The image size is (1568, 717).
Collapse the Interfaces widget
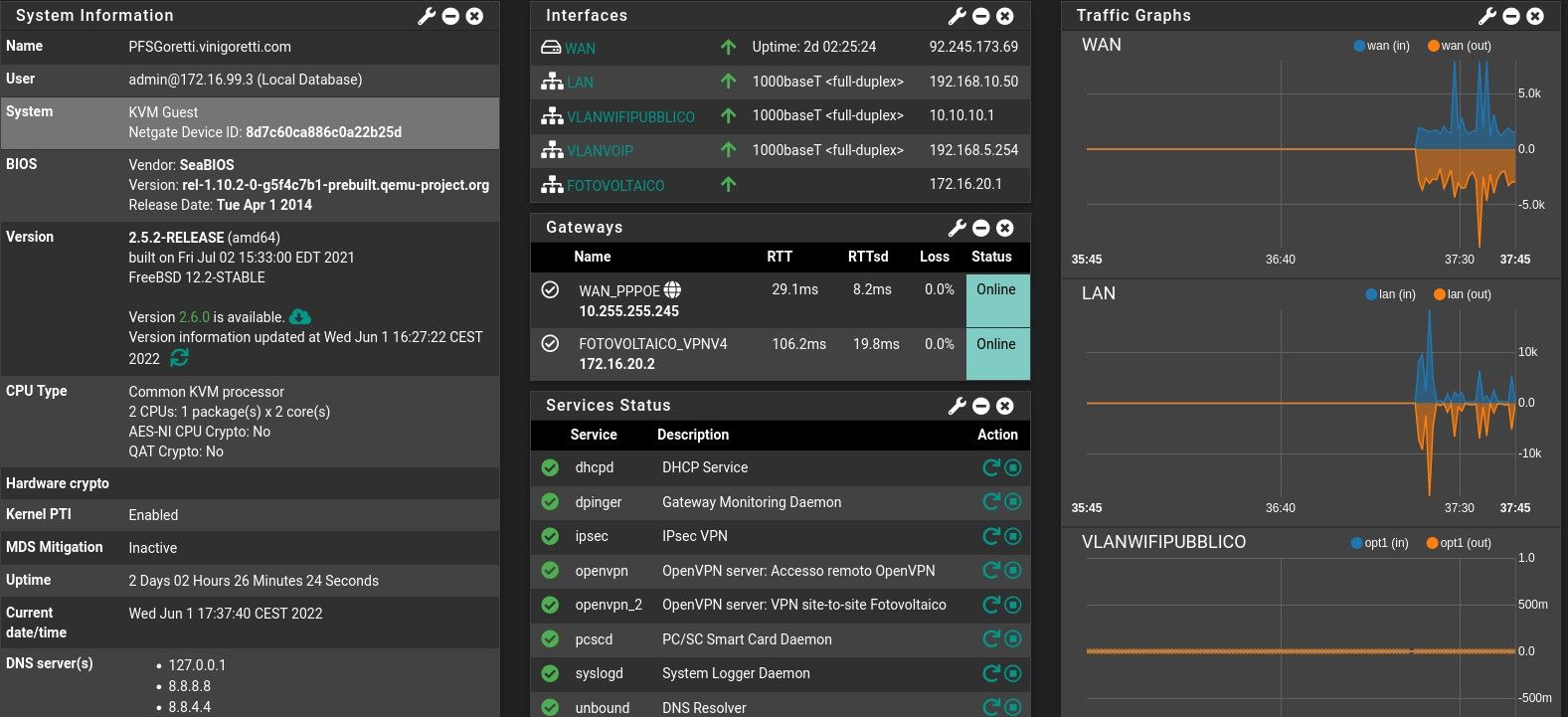[x=981, y=16]
